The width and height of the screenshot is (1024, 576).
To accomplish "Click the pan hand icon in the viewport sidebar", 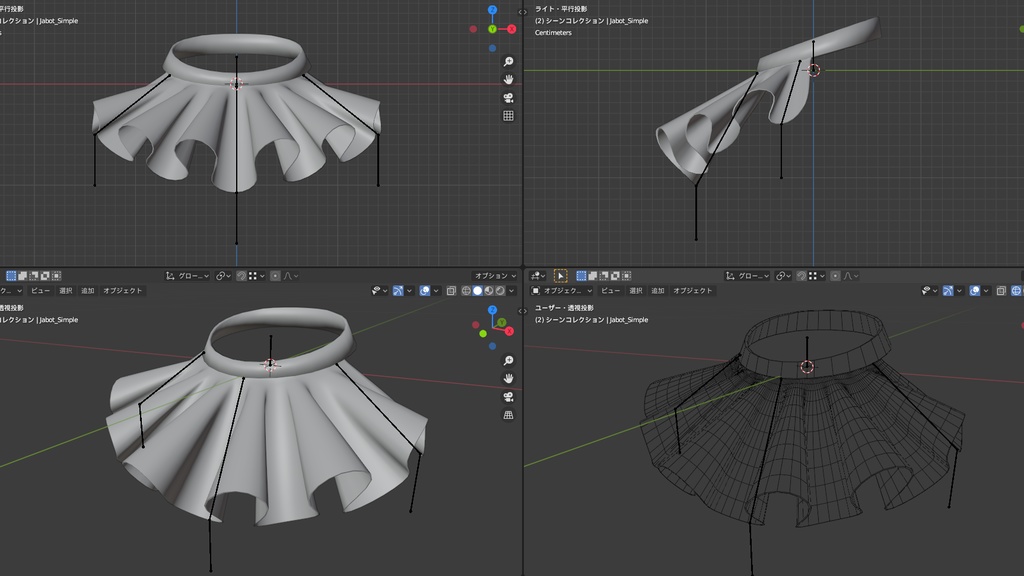I will pyautogui.click(x=507, y=79).
